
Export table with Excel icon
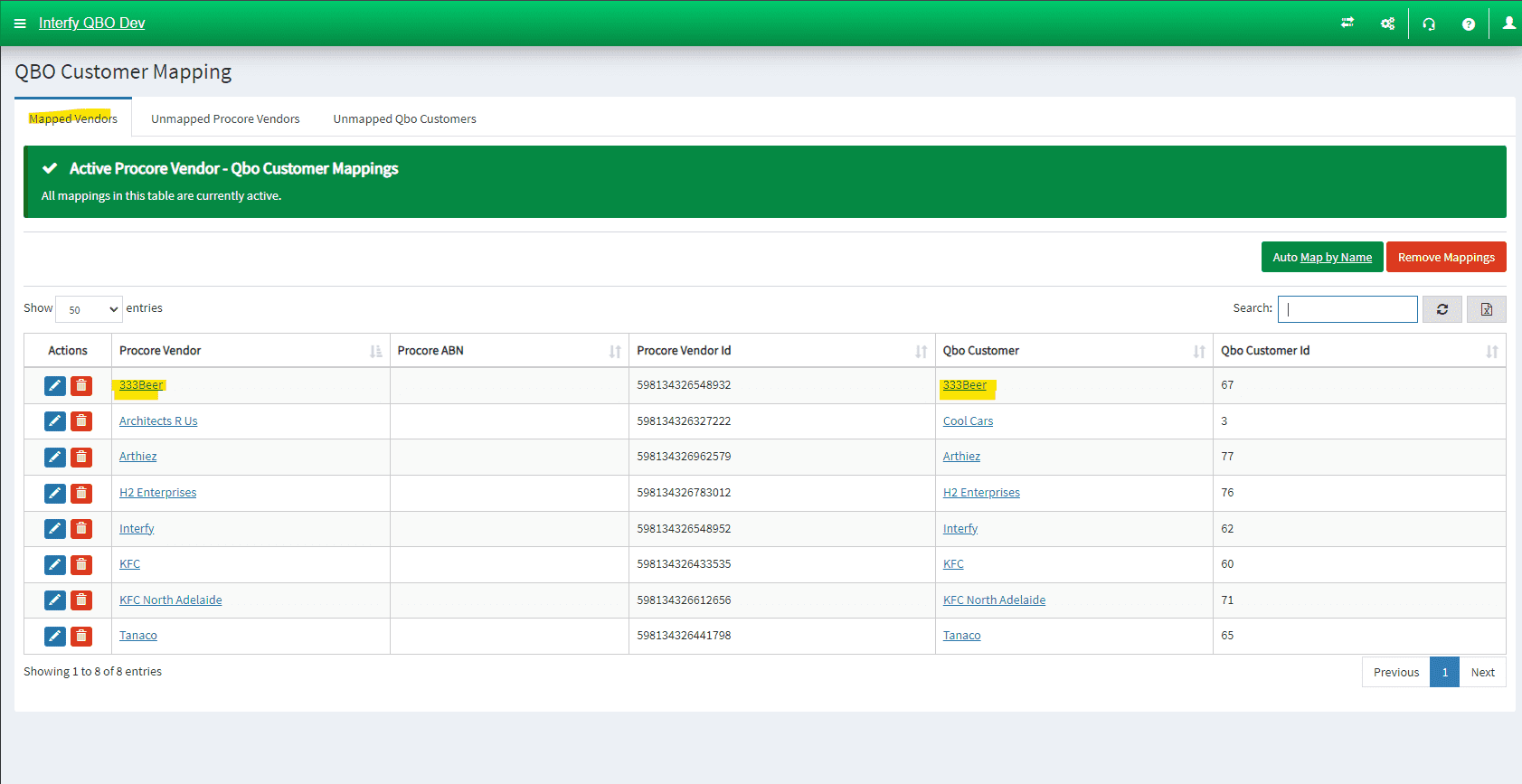[x=1486, y=309]
